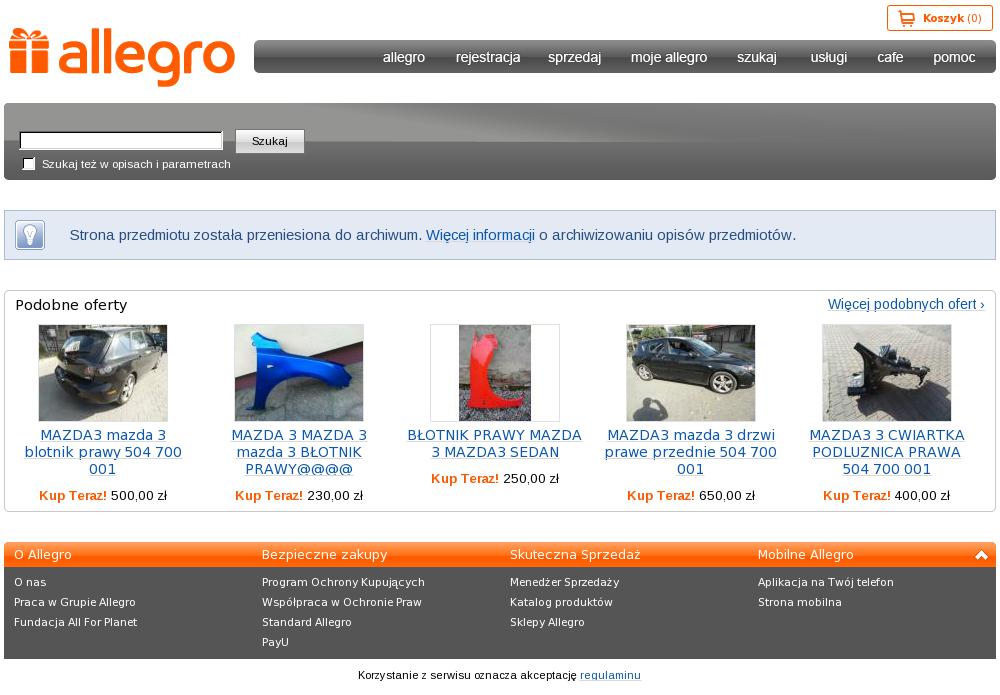Open the moje allegro menu item
The image size is (1000, 695).
click(x=668, y=57)
